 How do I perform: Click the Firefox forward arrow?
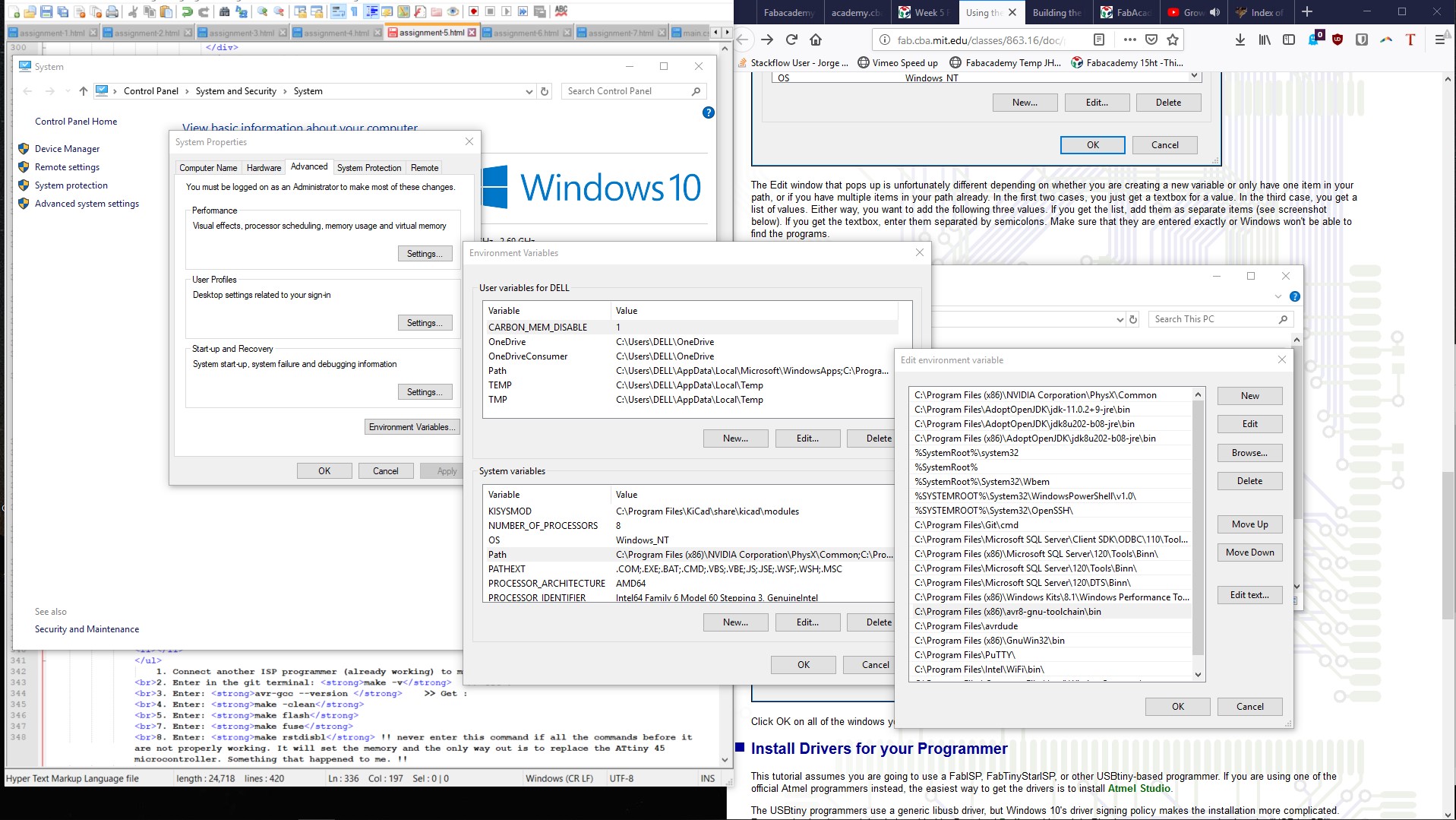point(767,40)
